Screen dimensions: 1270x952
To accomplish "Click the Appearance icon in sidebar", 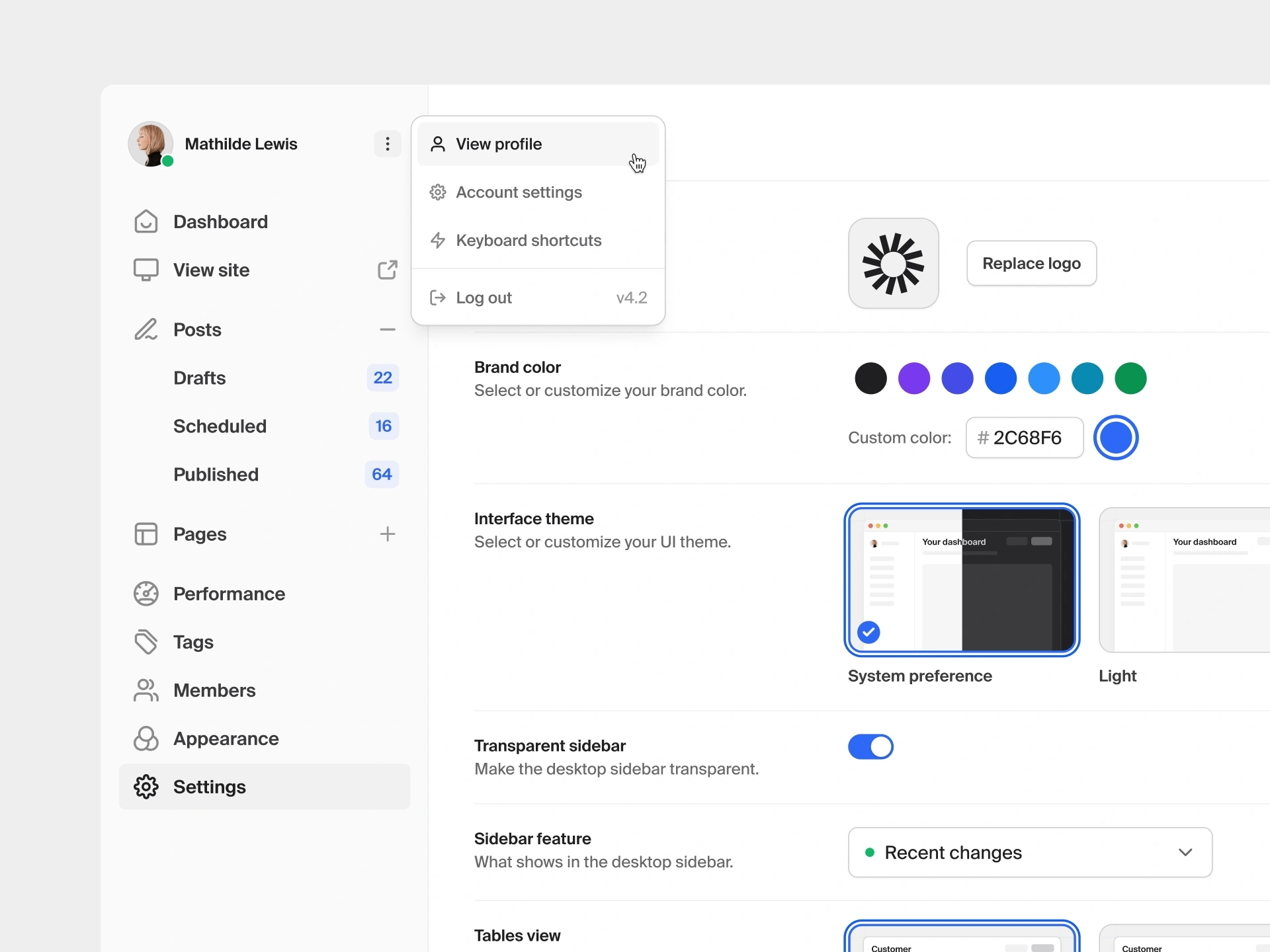I will click(x=146, y=738).
